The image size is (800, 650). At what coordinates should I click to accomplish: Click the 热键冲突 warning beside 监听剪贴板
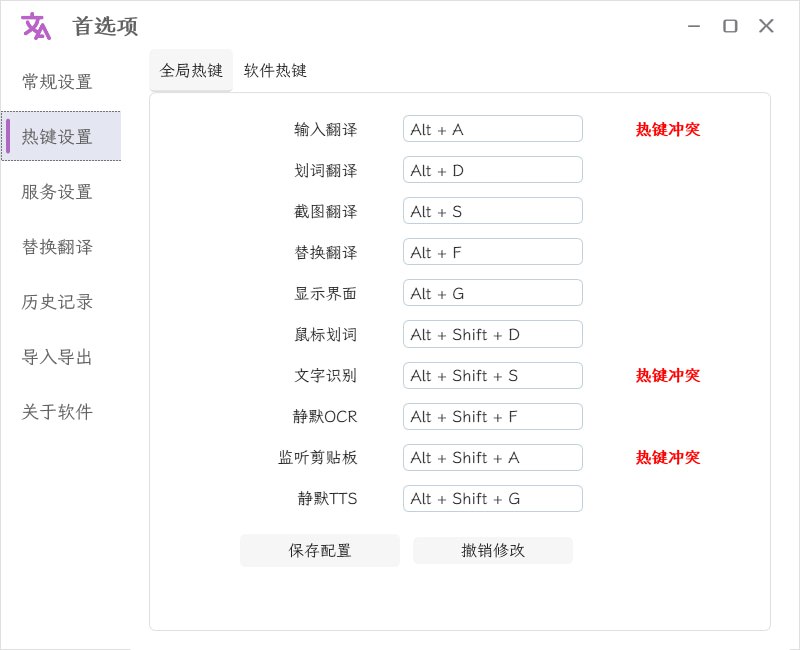click(668, 457)
